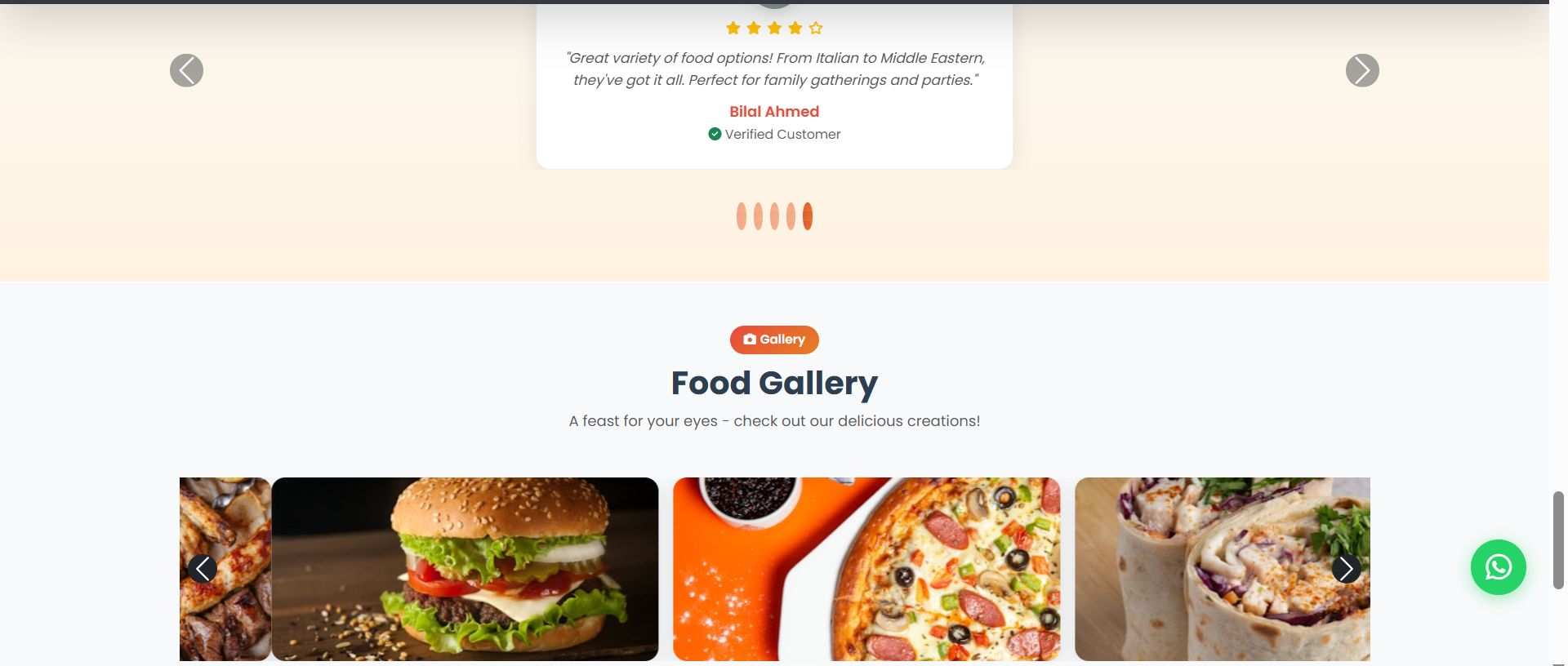The height and width of the screenshot is (666, 1568).
Task: Open the pizza gallery photo
Action: click(x=866, y=569)
